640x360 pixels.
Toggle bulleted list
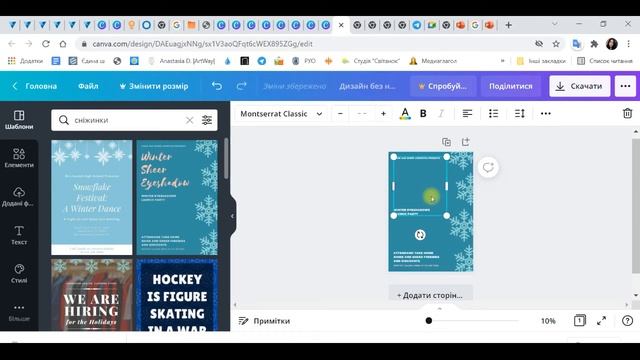[x=493, y=114]
